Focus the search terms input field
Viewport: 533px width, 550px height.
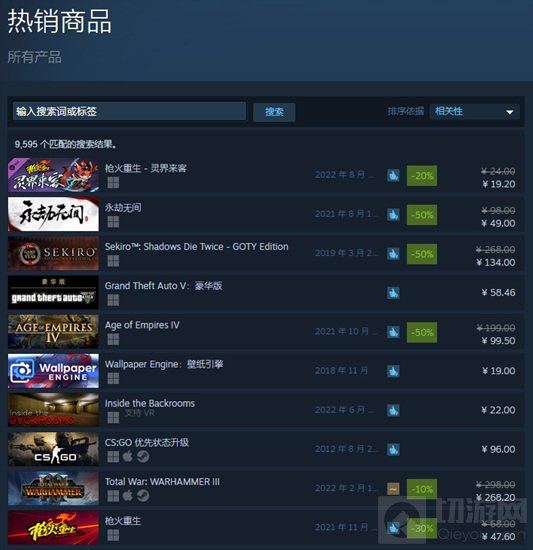pos(129,112)
